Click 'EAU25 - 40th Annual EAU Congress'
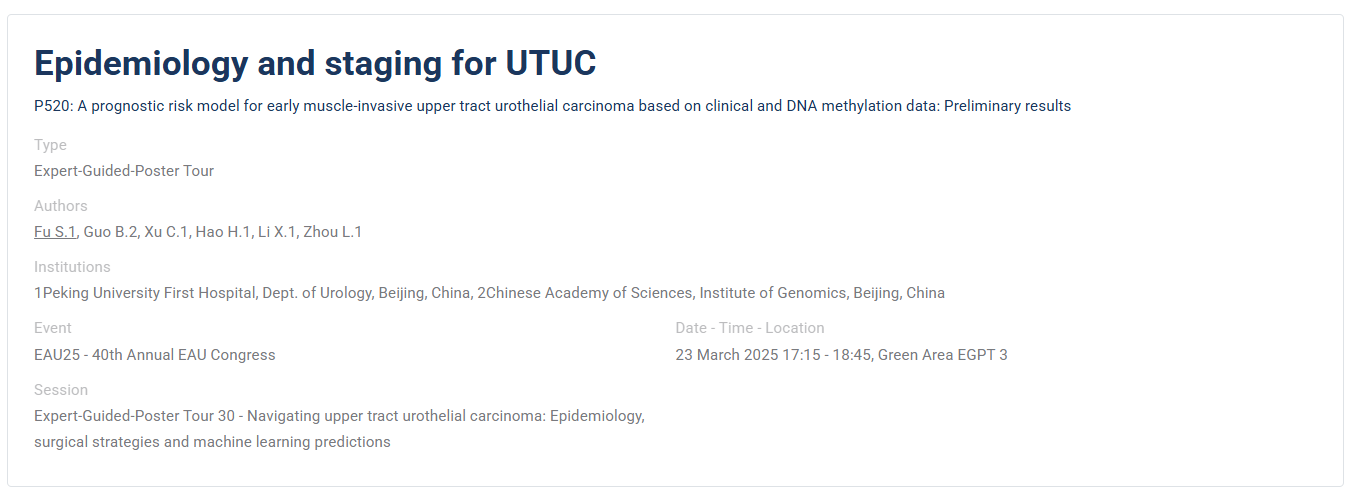The image size is (1351, 495). [155, 355]
